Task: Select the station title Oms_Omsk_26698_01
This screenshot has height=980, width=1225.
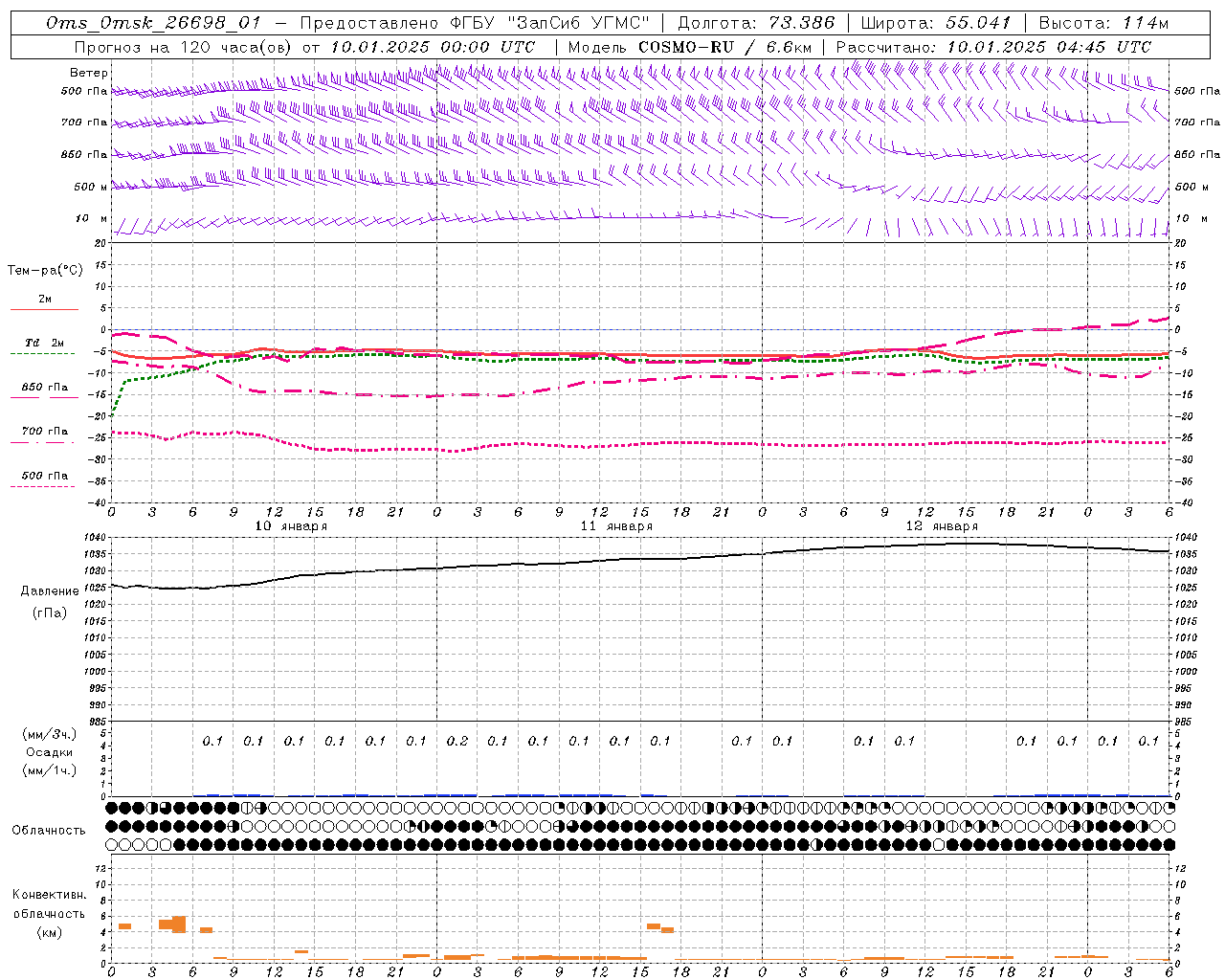Action: [x=153, y=23]
